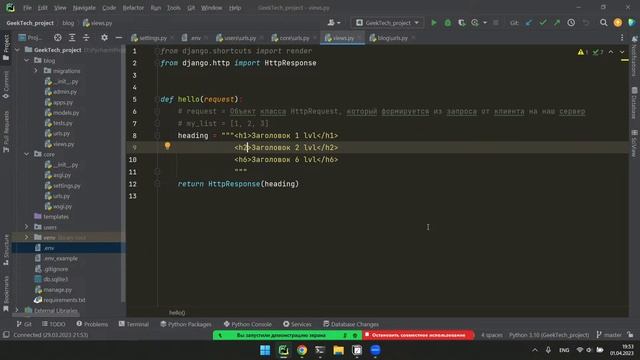Click the Python 3.10 interpreter status widget
Viewport: 640px width, 360px height.
point(549,335)
